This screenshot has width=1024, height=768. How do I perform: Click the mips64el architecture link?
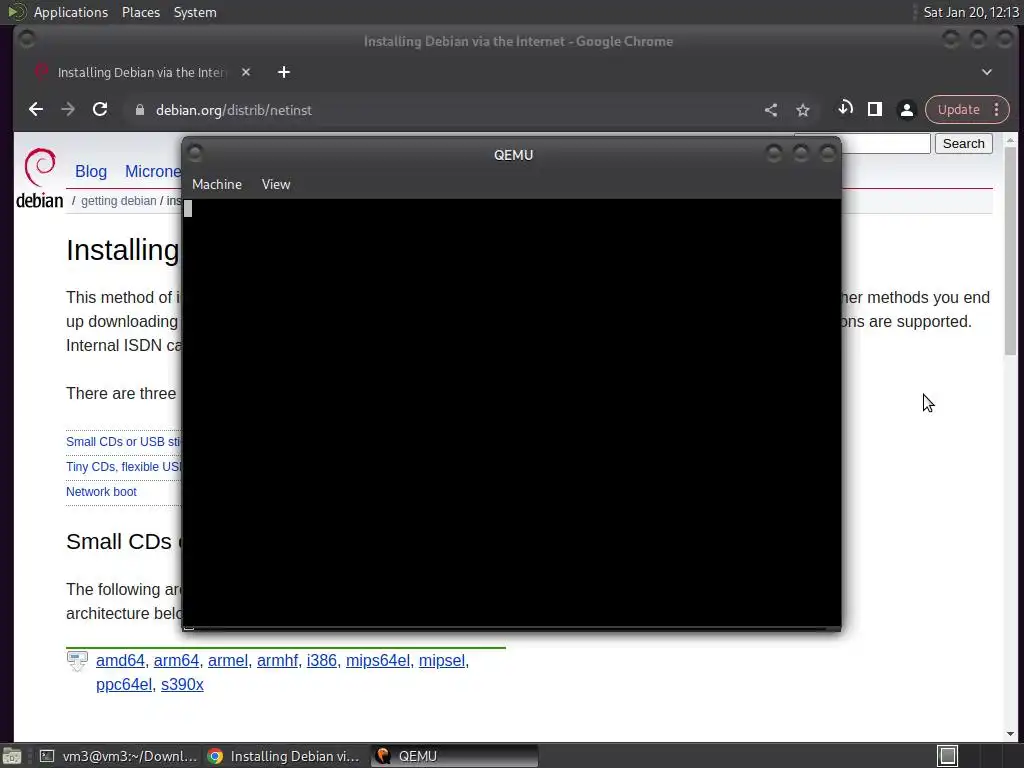coord(377,660)
